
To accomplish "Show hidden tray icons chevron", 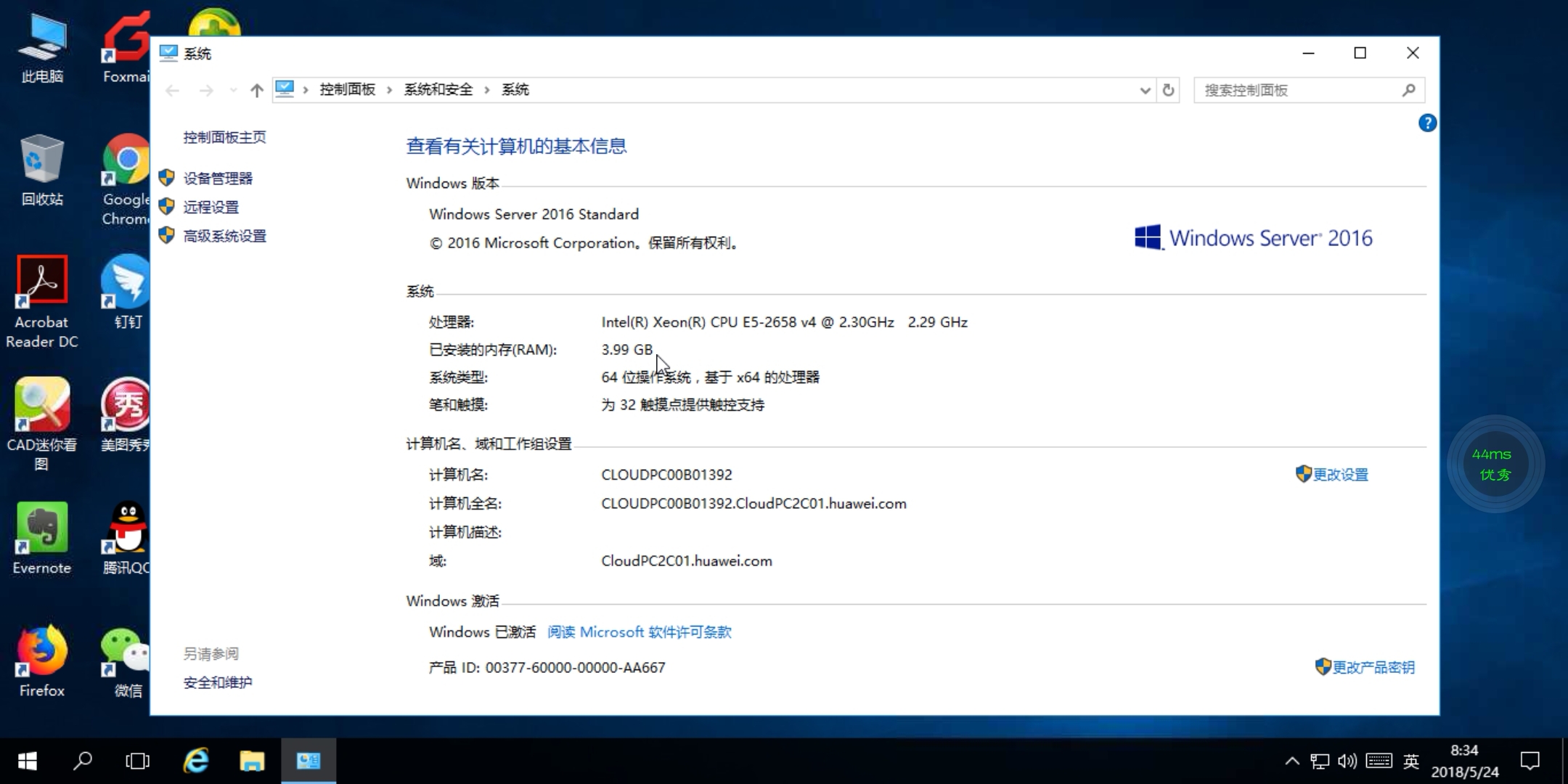I will pyautogui.click(x=1292, y=761).
